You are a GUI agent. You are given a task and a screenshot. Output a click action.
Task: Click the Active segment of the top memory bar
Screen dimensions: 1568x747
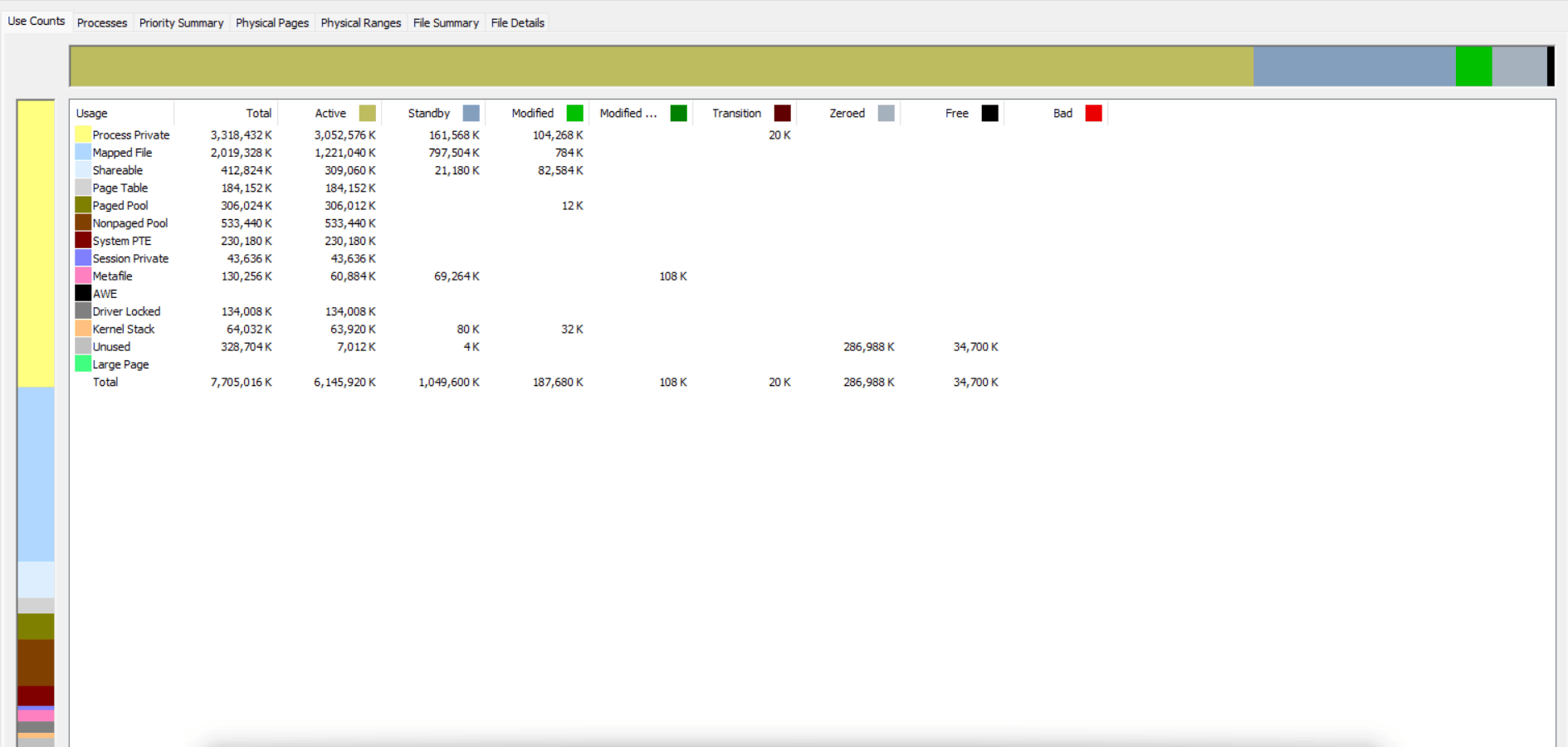pyautogui.click(x=662, y=66)
